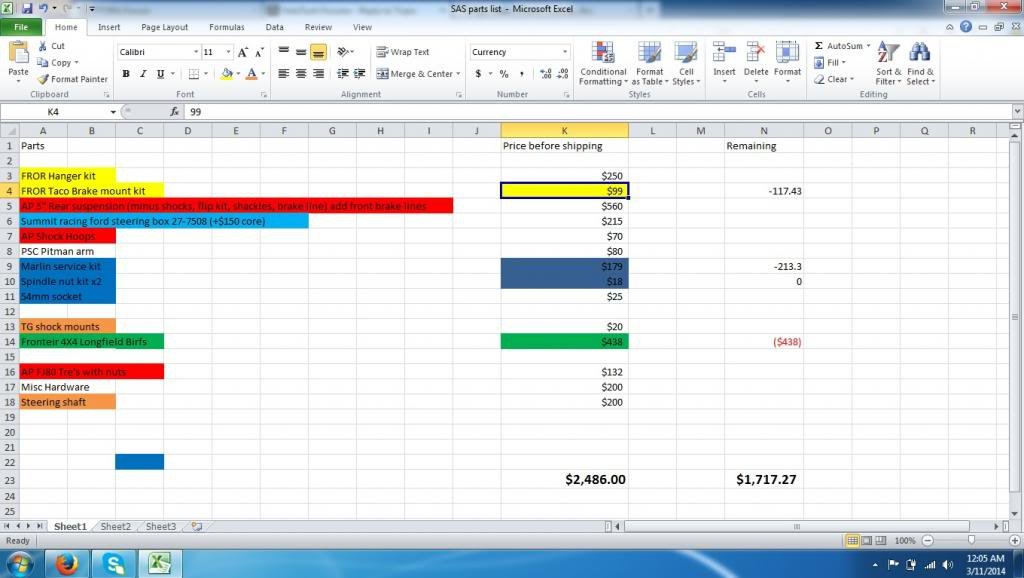
Task: Open the Calibri font name dropdown
Action: 195,52
